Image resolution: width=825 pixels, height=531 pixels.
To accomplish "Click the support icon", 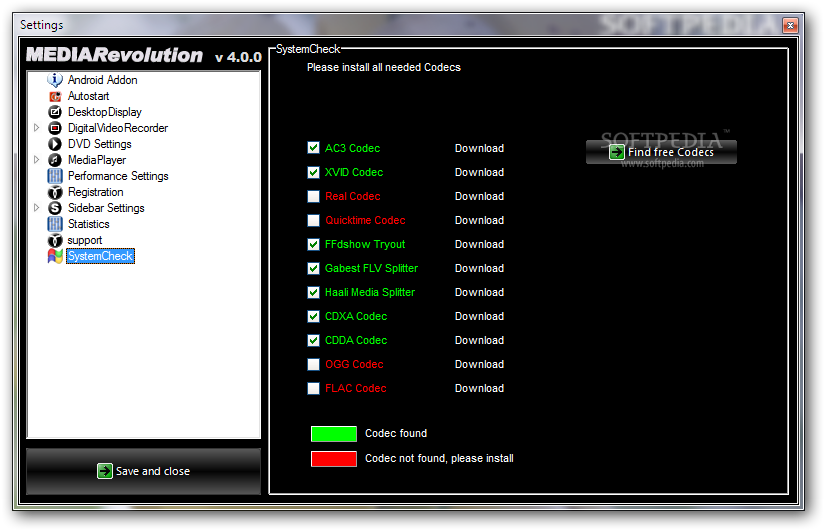I will [x=55, y=241].
